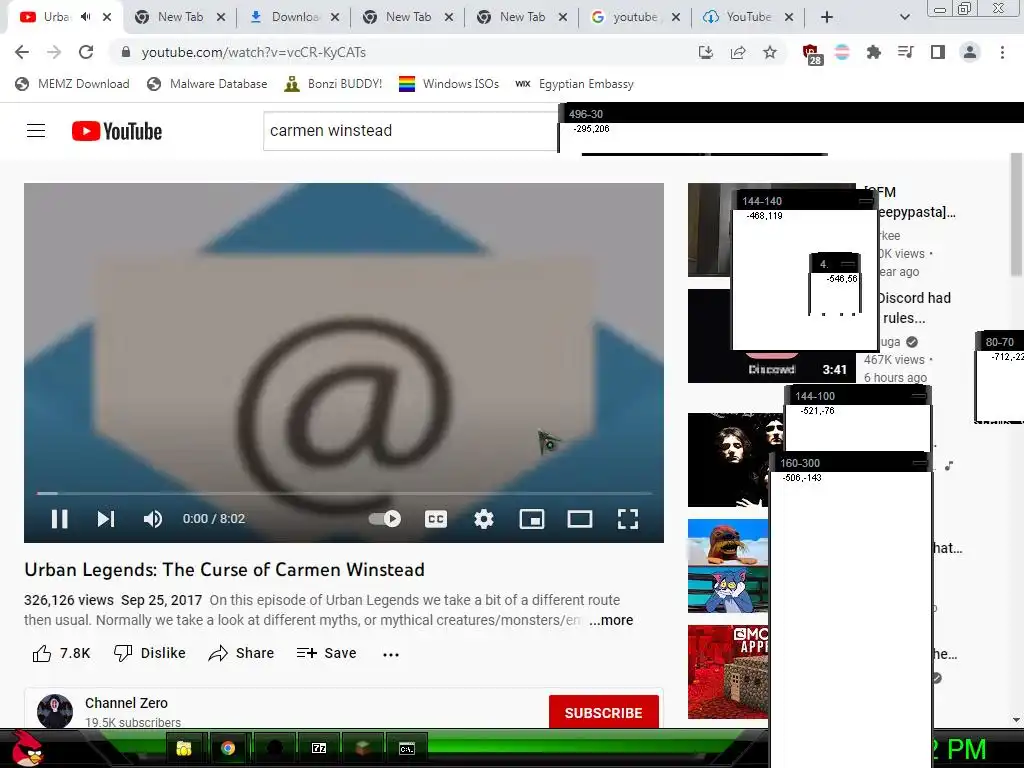Viewport: 1024px width, 768px height.
Task: Open Chrome three-dot menu
Action: (1002, 52)
